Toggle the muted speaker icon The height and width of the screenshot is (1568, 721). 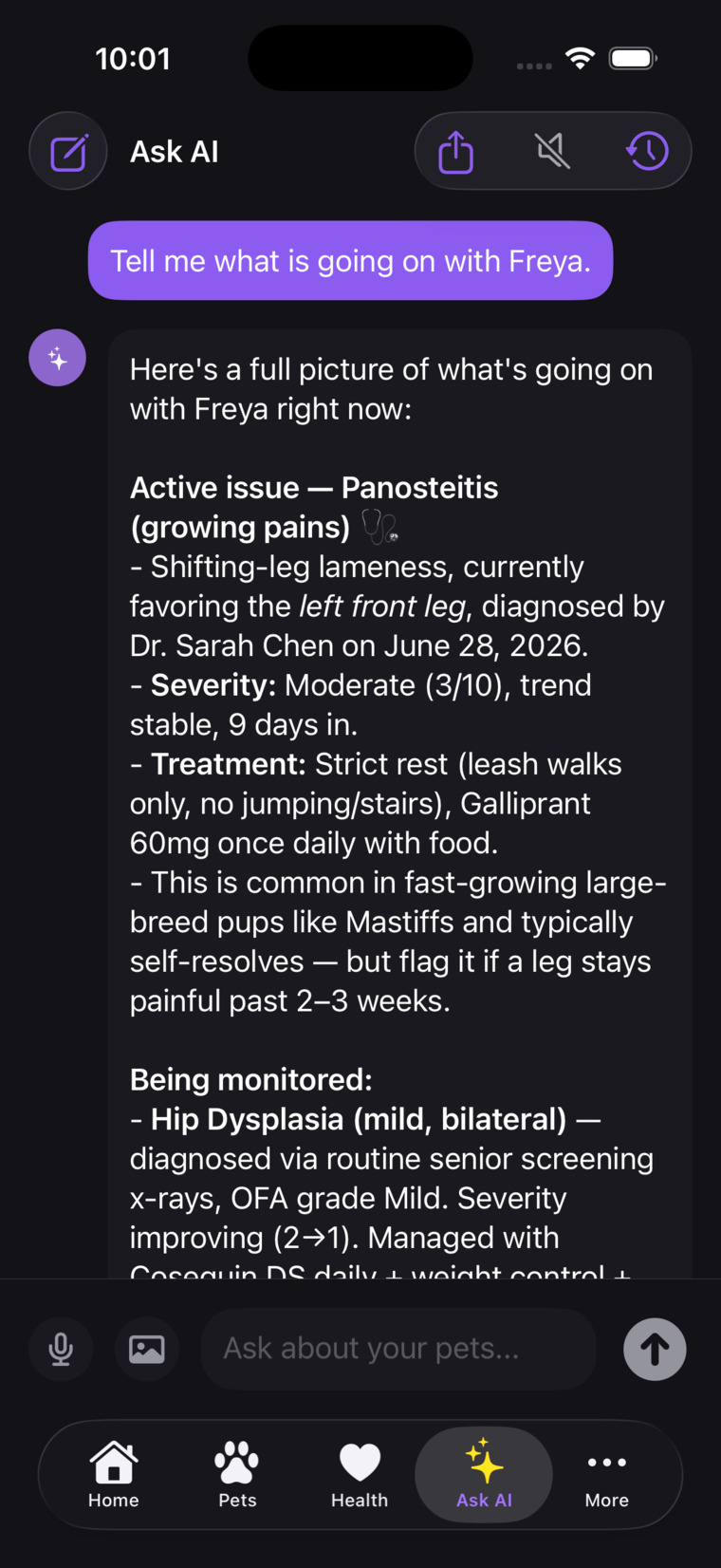(x=552, y=151)
